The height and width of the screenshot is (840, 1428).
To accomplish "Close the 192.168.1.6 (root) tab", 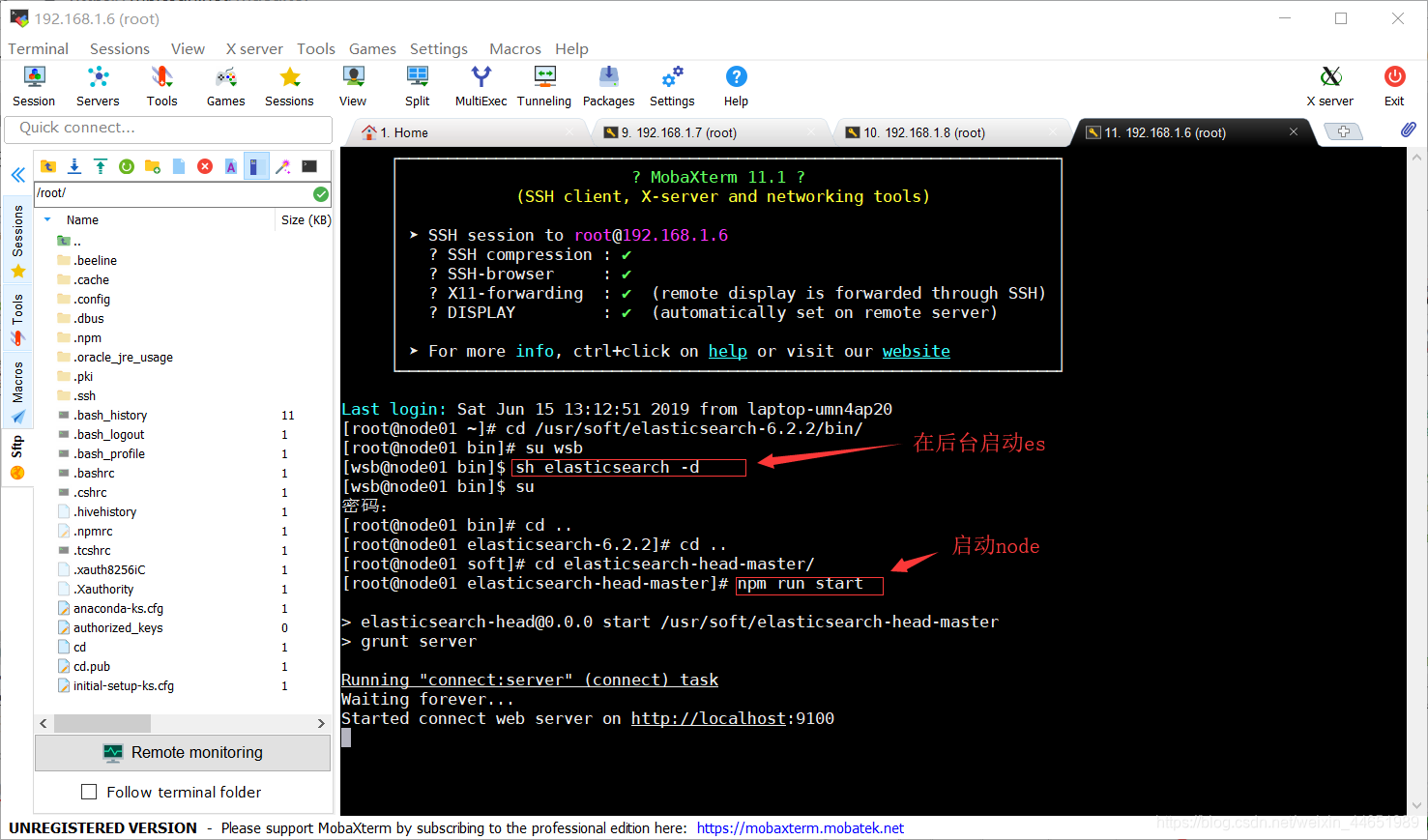I will (x=1294, y=131).
